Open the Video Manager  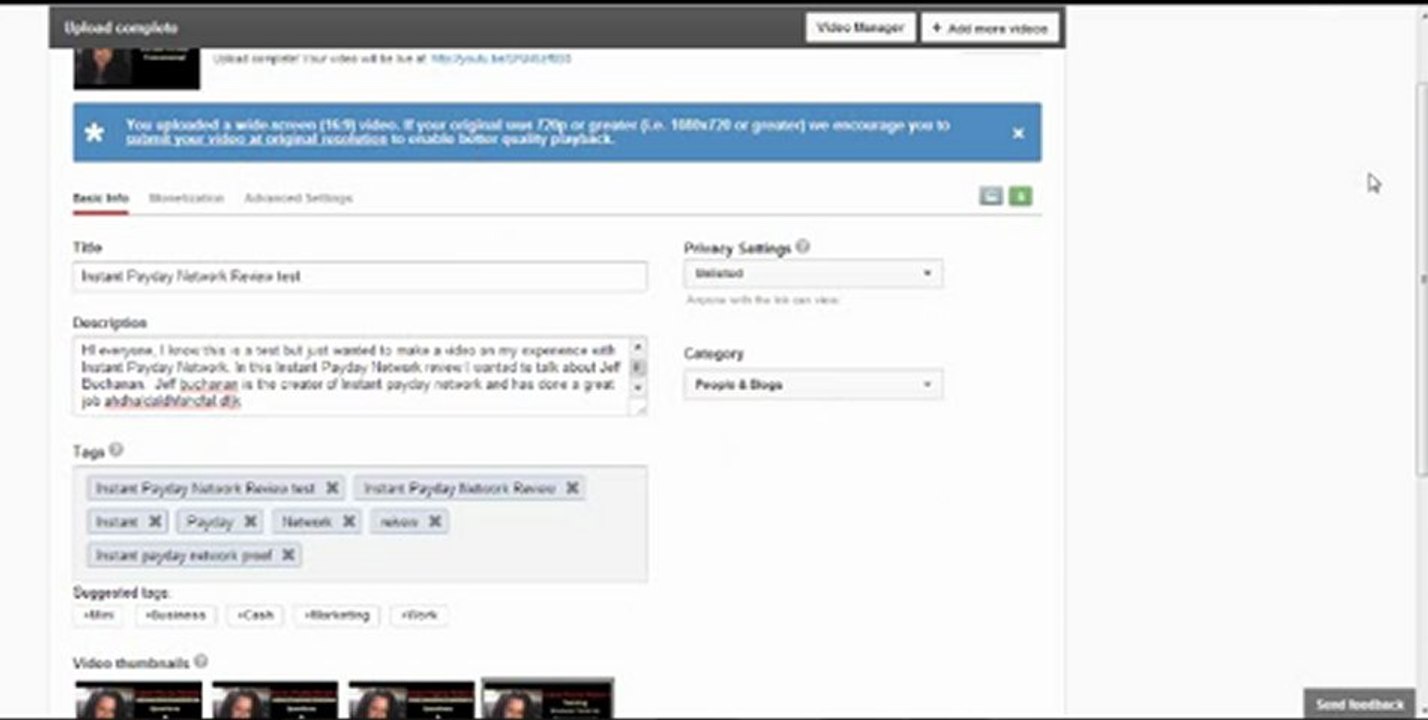pyautogui.click(x=860, y=28)
